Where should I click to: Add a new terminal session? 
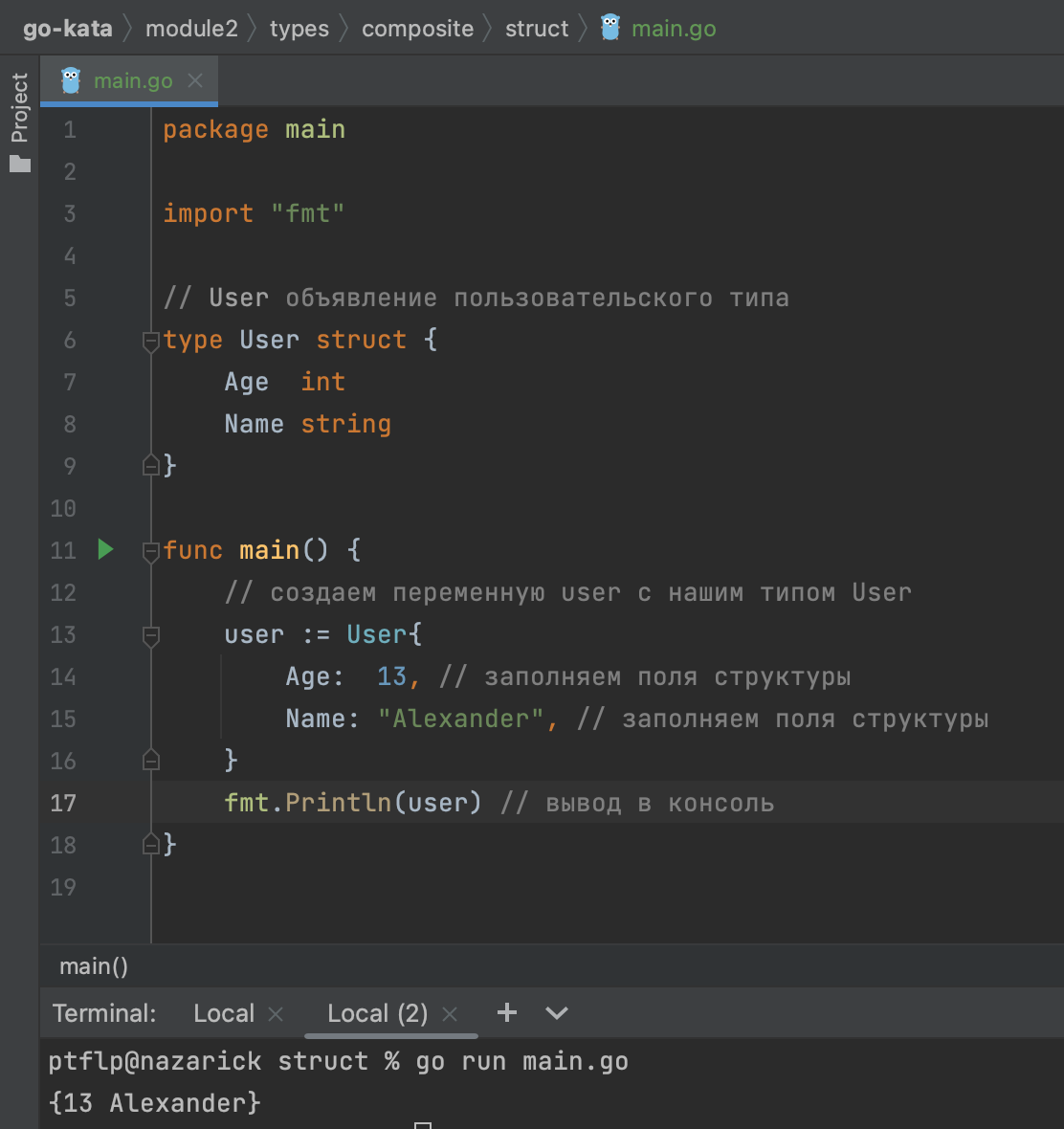click(507, 1012)
